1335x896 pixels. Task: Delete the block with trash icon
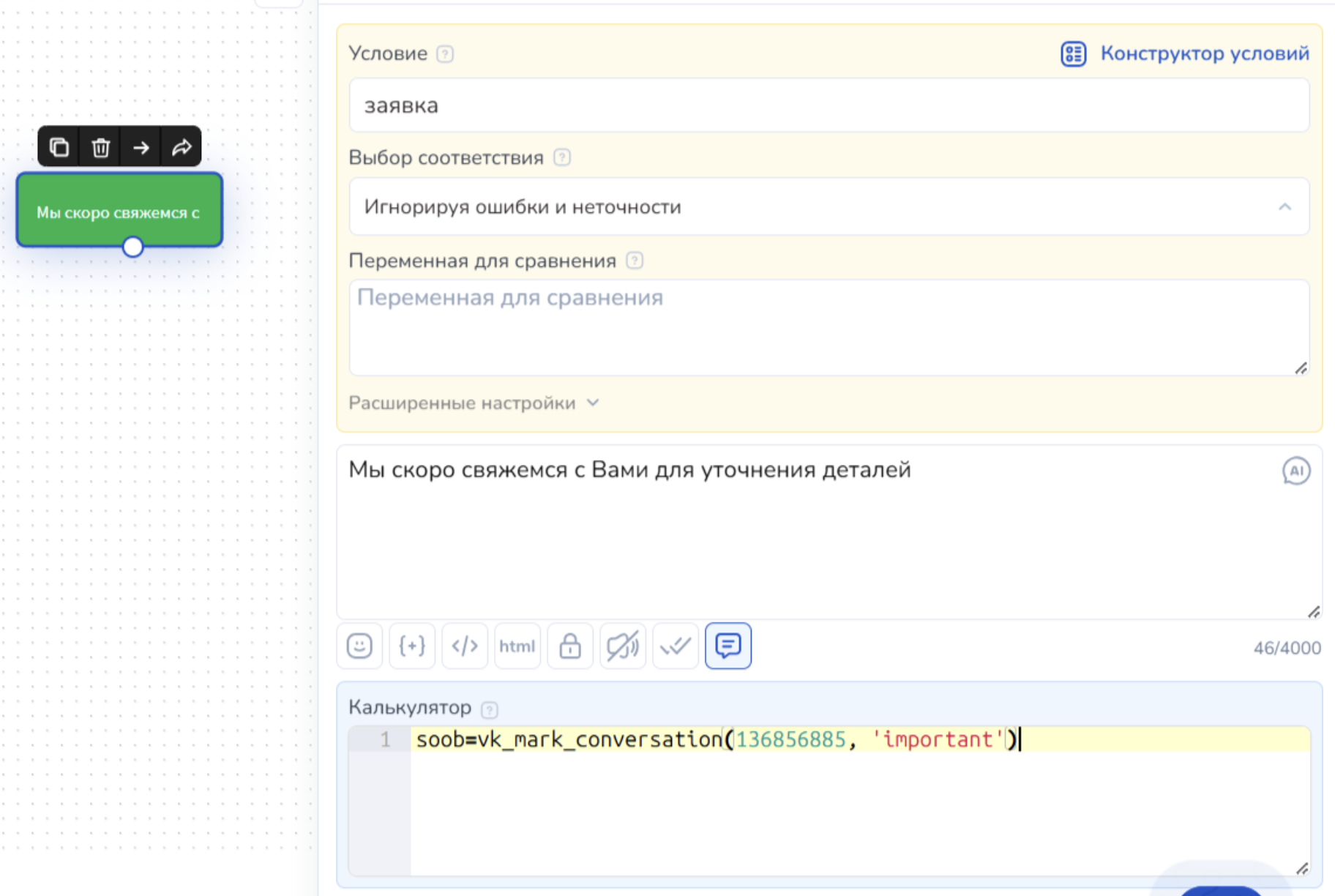click(100, 147)
